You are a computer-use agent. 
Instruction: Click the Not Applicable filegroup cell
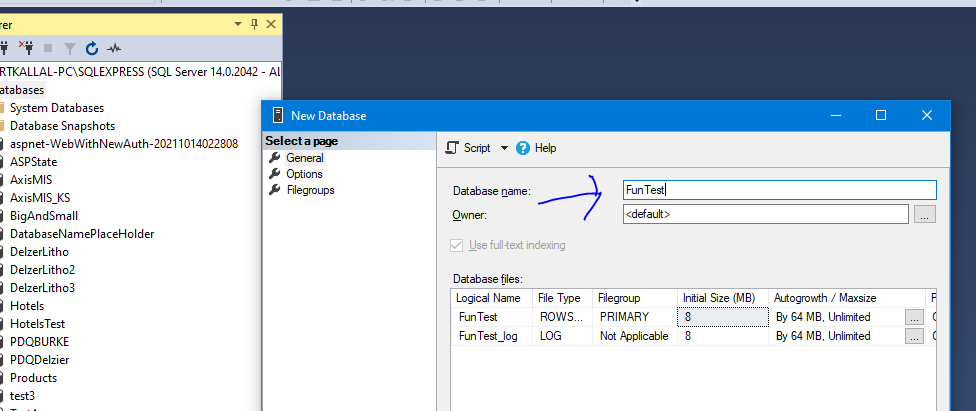click(x=634, y=336)
